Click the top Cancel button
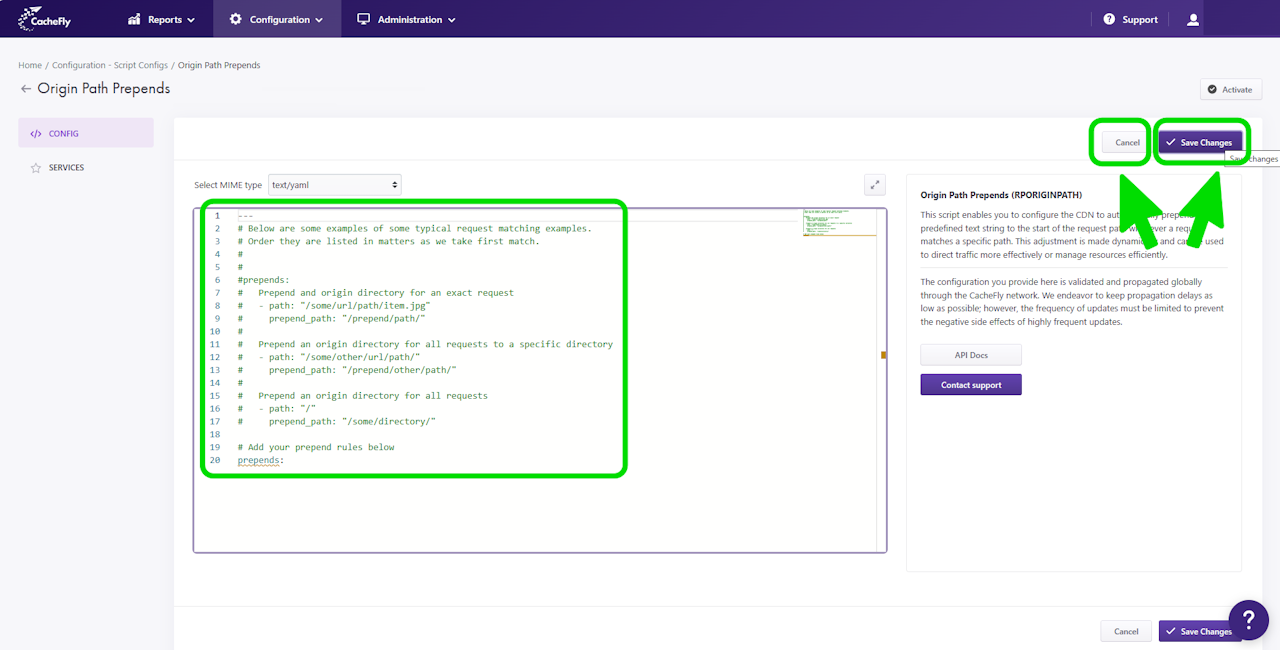The height and width of the screenshot is (650, 1280). 1127,143
